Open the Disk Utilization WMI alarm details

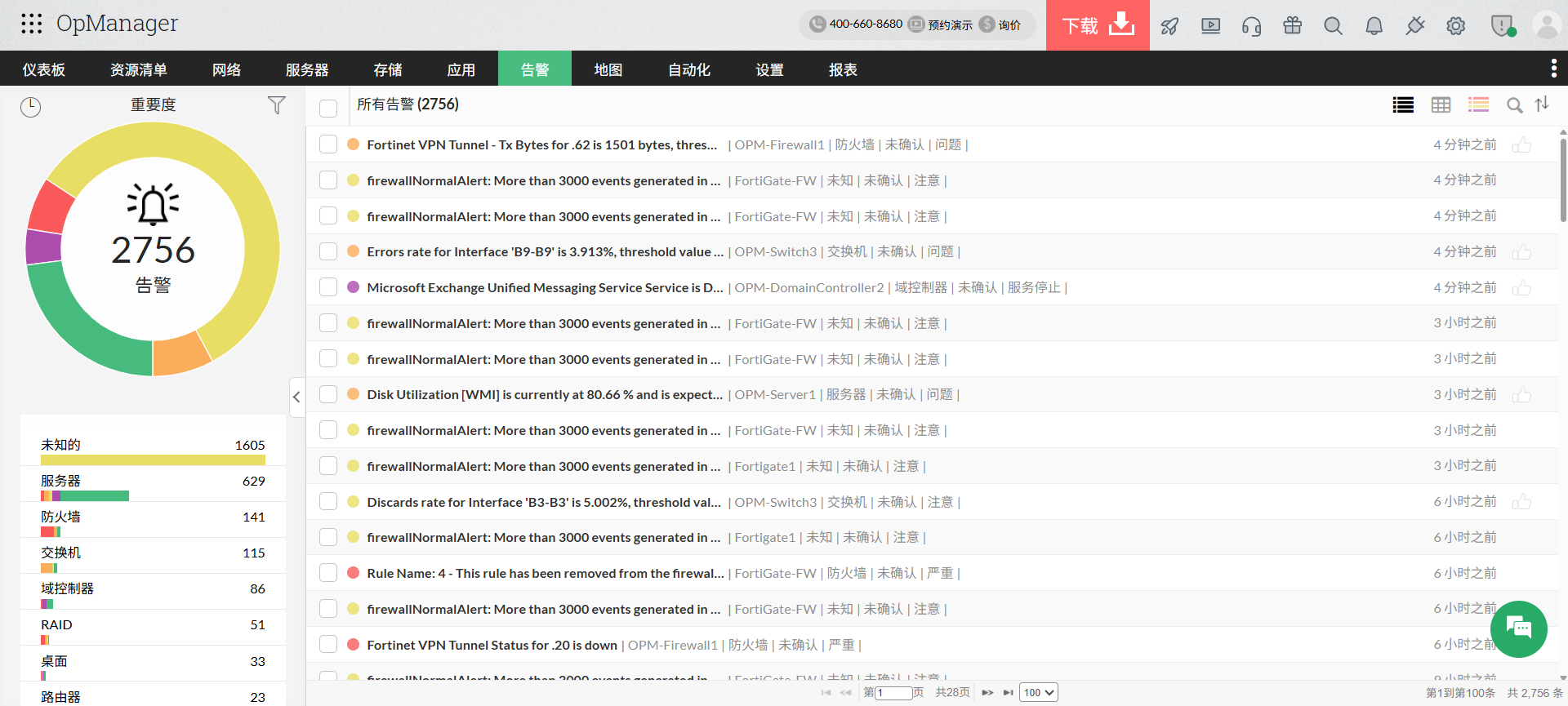pyautogui.click(x=545, y=394)
